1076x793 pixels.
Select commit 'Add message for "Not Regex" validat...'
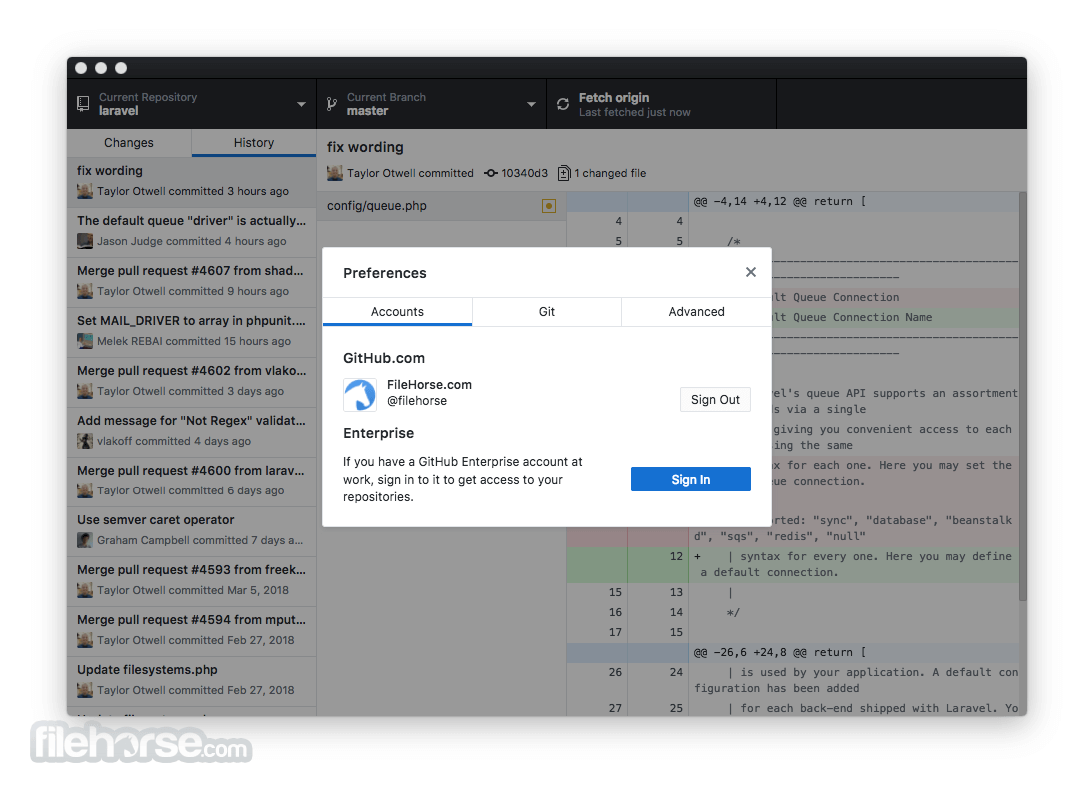click(191, 432)
